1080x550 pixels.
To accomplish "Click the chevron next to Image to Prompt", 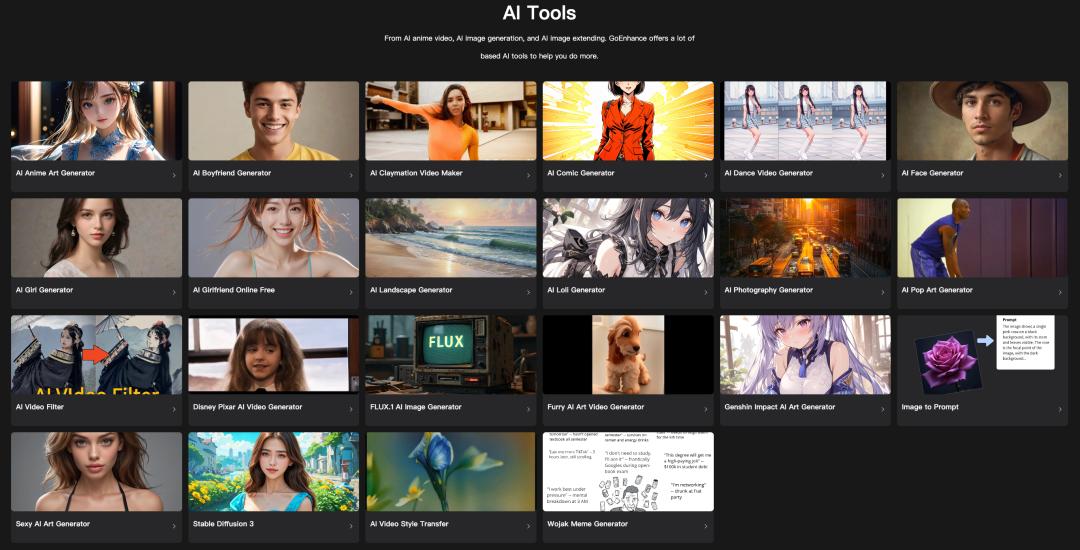I will point(1060,410).
